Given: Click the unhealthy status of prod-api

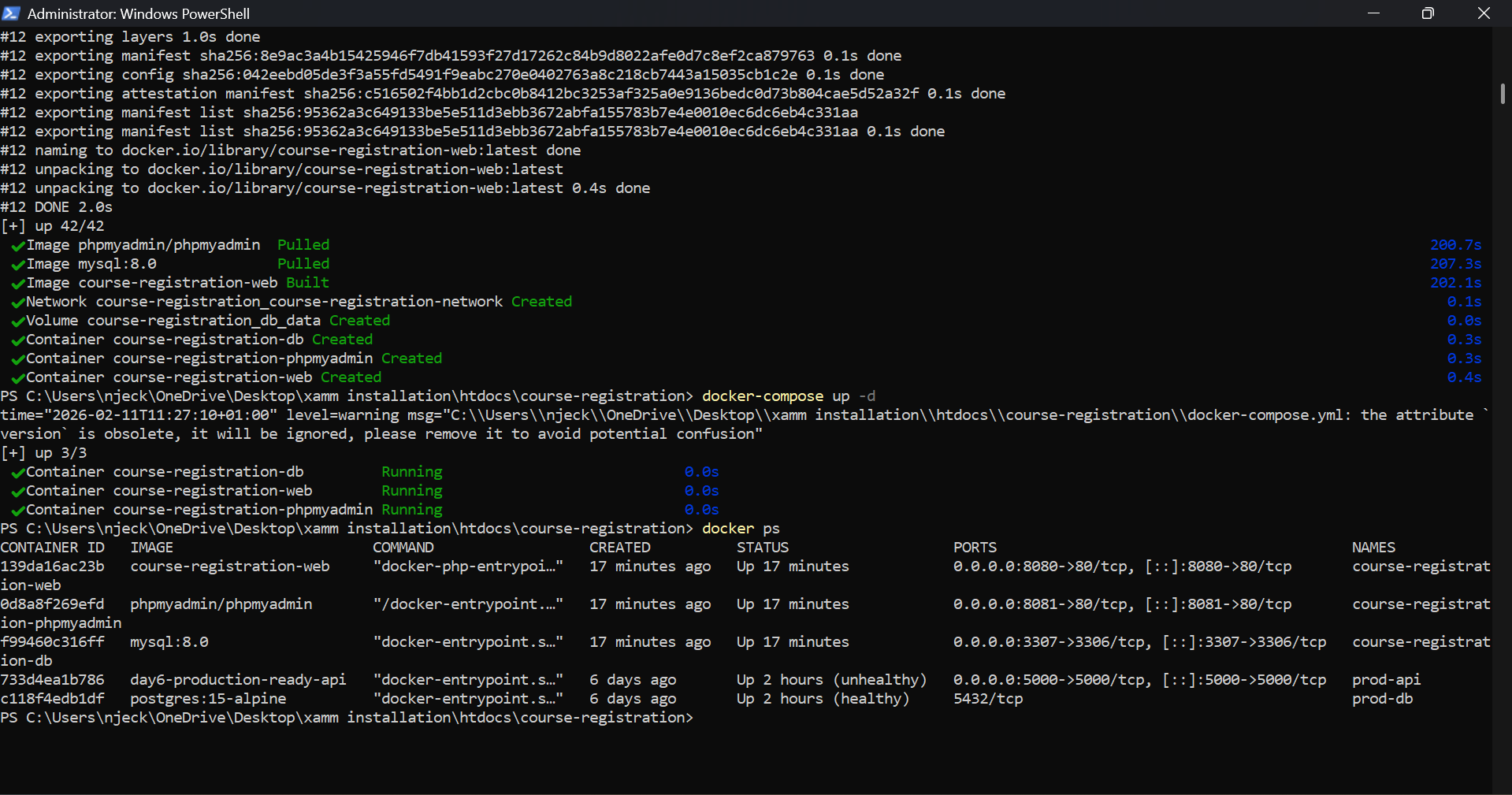Looking at the screenshot, I should coord(879,680).
